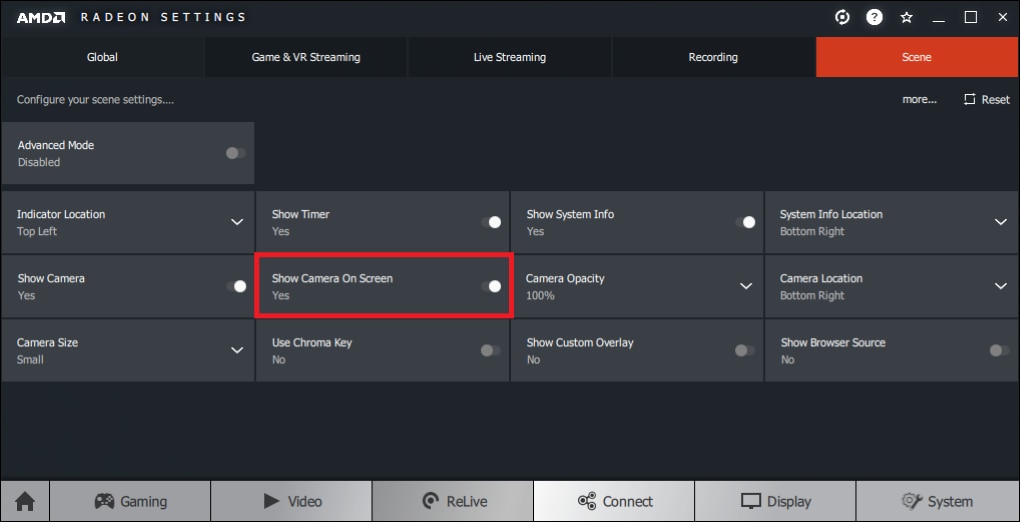Turn off the Show System Info toggle
The image size is (1020, 522).
click(x=745, y=222)
